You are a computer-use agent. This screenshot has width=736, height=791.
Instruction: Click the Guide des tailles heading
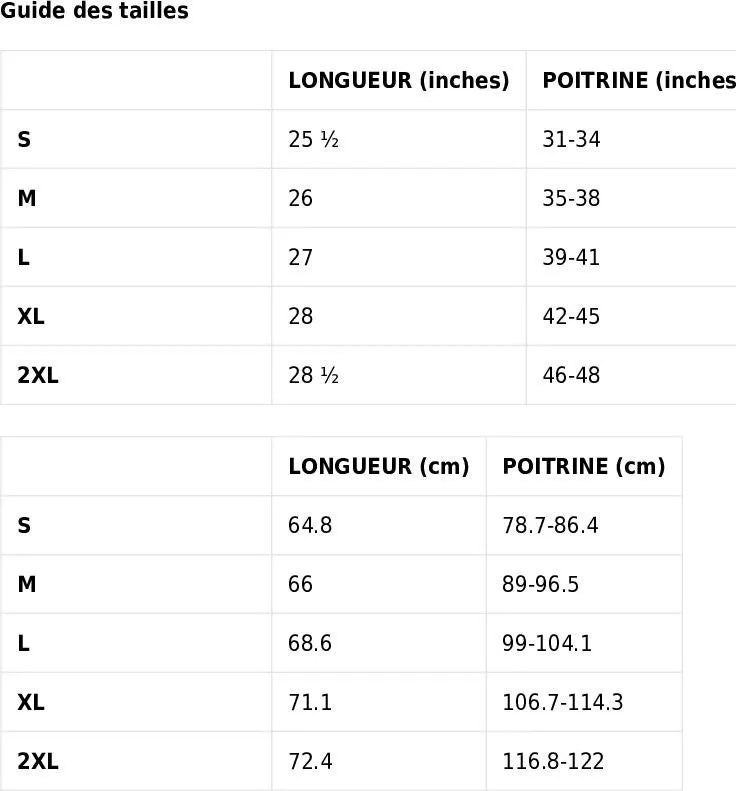(x=94, y=11)
